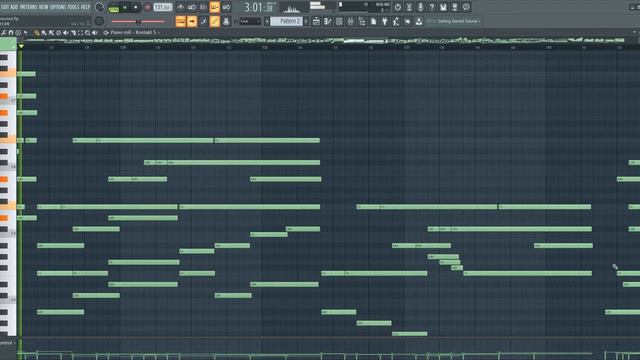Click the download arrow icon beside hint bar
Viewport: 640px width, 360px height.
(419, 21)
